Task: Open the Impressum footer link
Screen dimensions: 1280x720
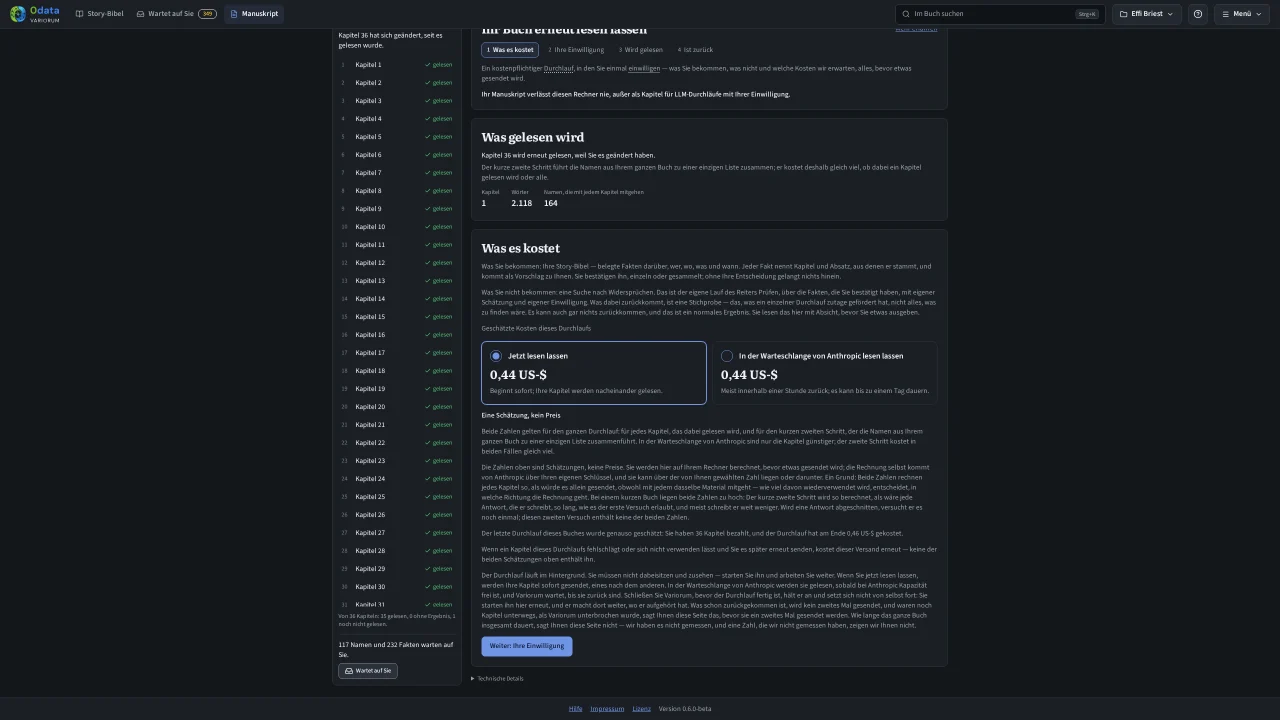Action: [607, 709]
